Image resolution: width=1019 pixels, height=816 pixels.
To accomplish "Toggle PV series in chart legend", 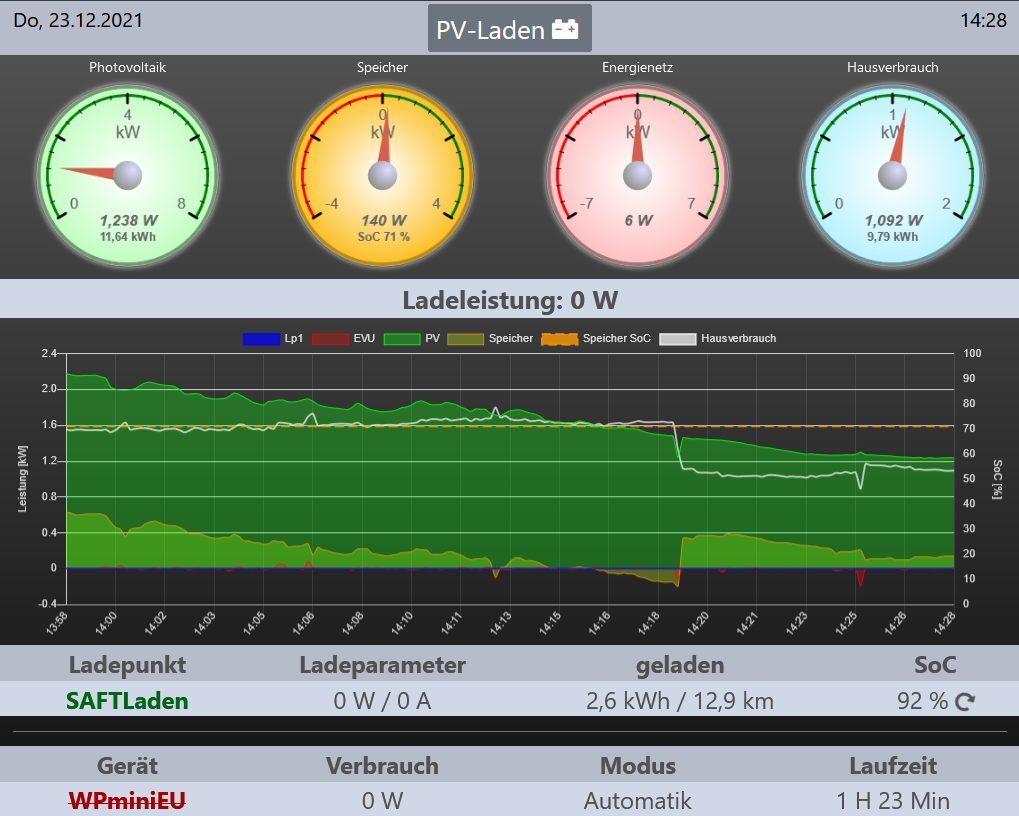I will 412,338.
